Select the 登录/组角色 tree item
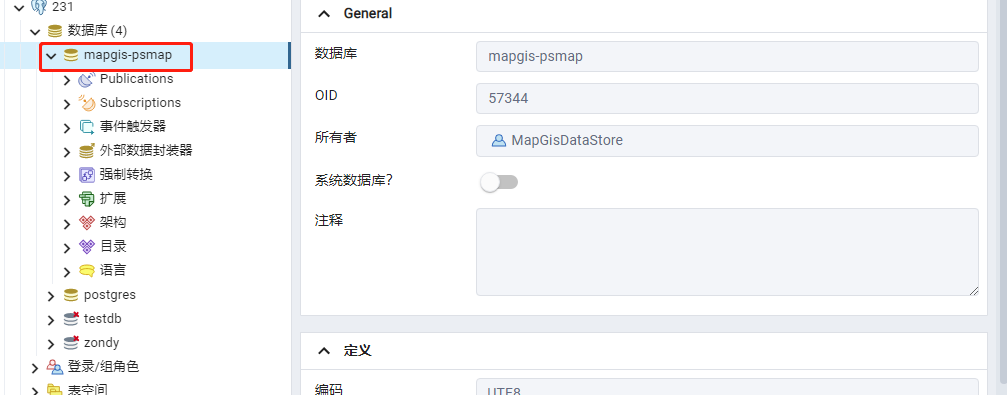Image resolution: width=1007 pixels, height=395 pixels. pyautogui.click(x=103, y=367)
